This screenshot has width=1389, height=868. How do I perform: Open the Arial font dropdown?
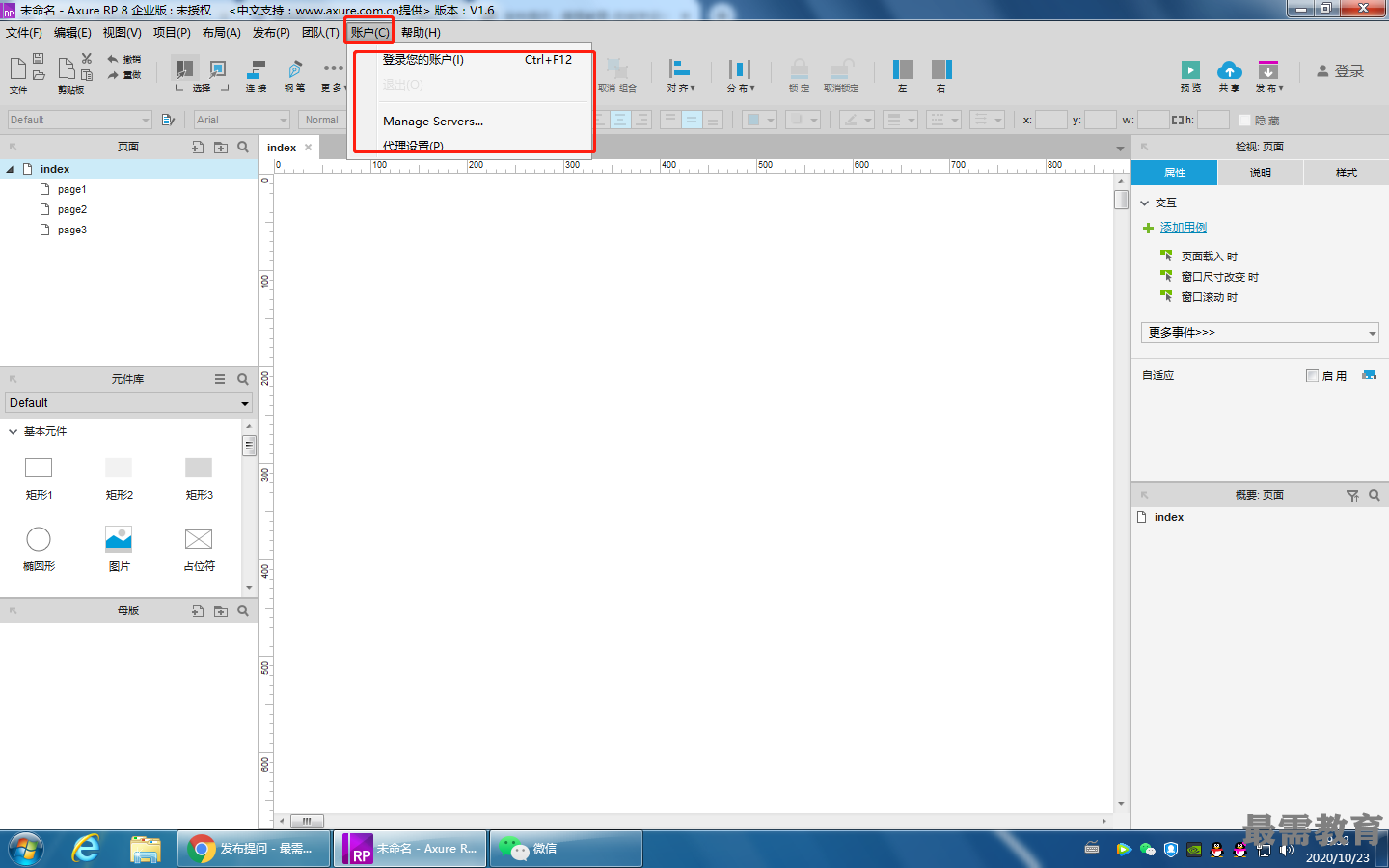coord(241,120)
